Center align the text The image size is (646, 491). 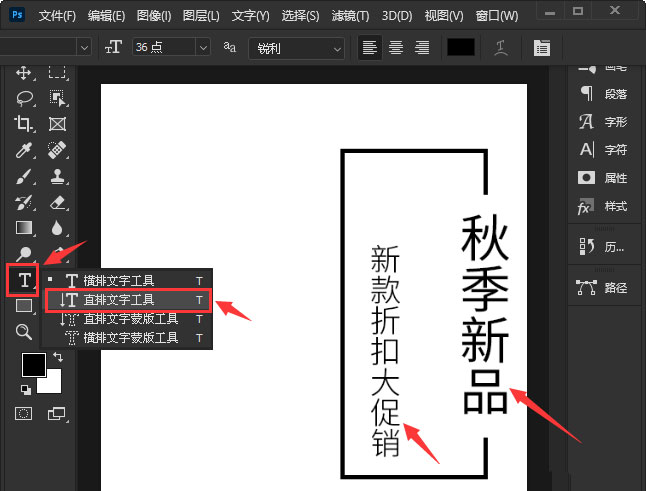396,48
